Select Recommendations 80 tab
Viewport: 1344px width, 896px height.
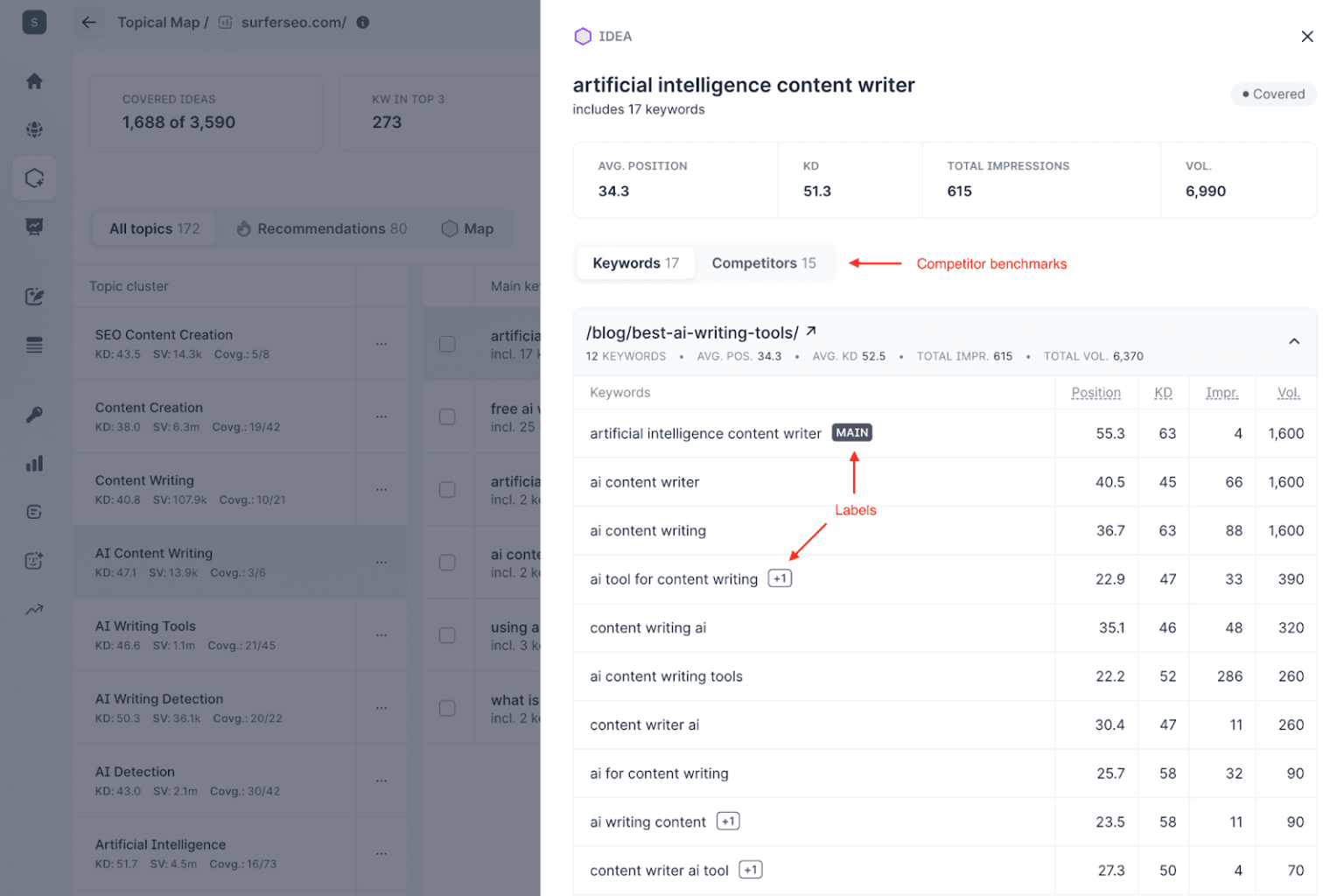click(x=322, y=228)
